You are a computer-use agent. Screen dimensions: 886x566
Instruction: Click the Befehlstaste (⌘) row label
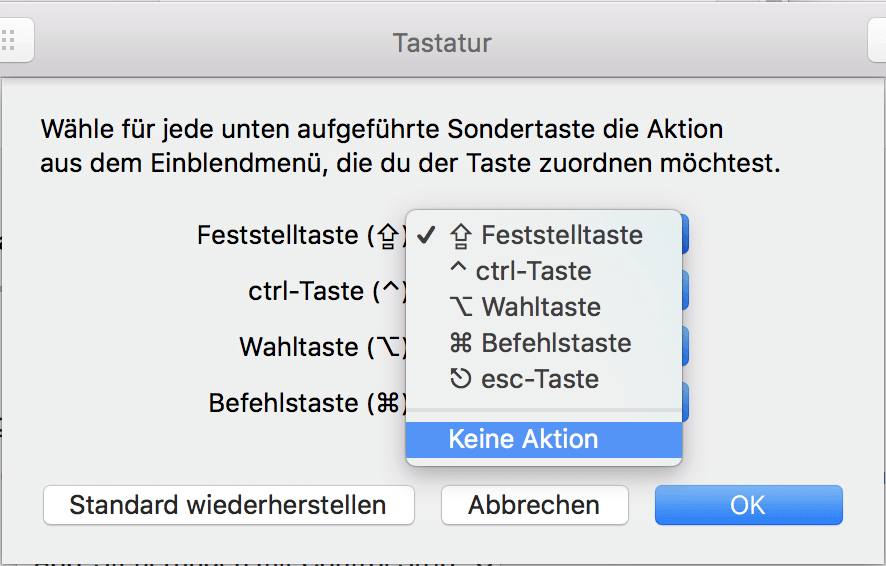point(308,403)
